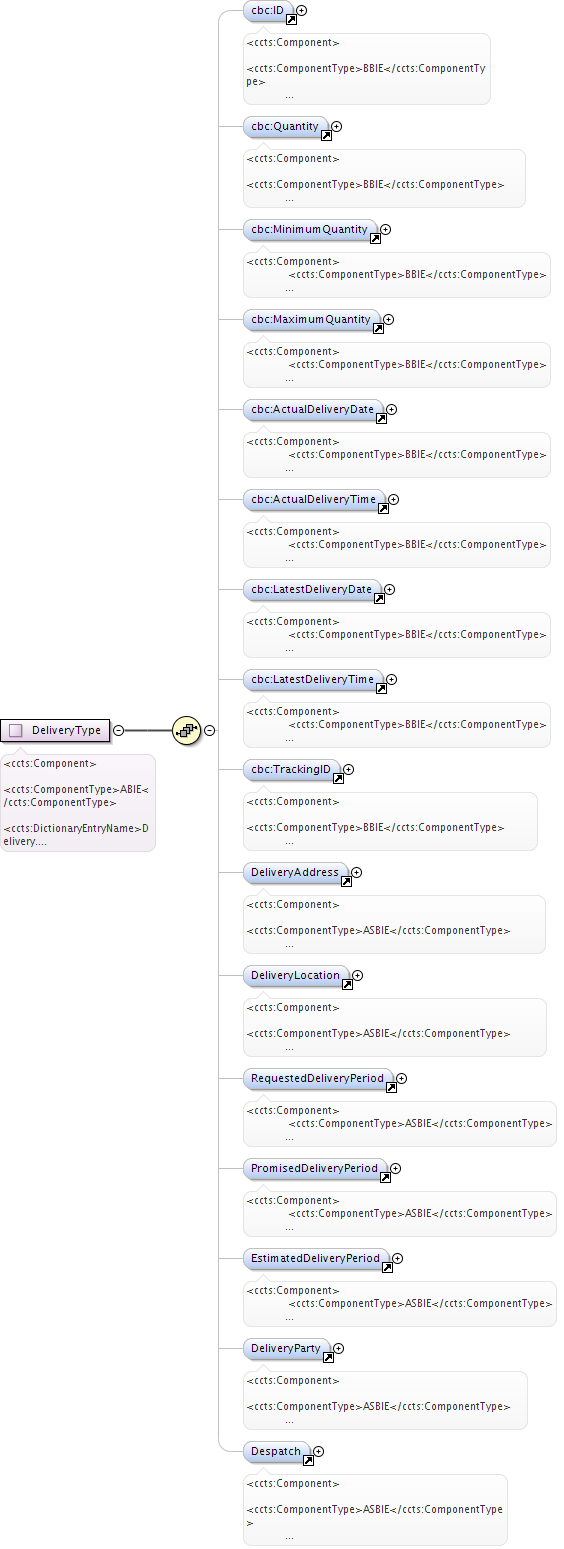Click the sequence compositor icon
The height and width of the screenshot is (1549, 564).
(x=186, y=730)
